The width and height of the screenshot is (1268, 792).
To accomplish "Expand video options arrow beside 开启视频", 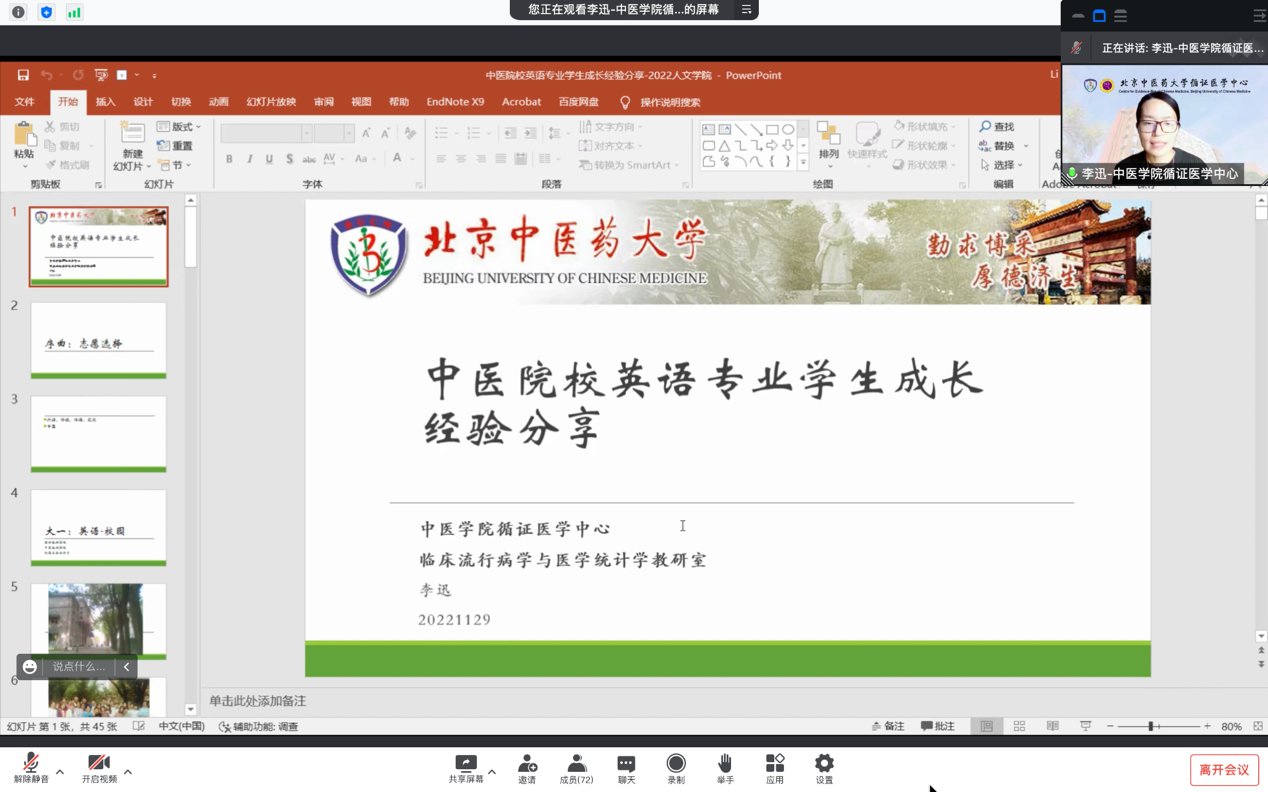I will point(128,772).
